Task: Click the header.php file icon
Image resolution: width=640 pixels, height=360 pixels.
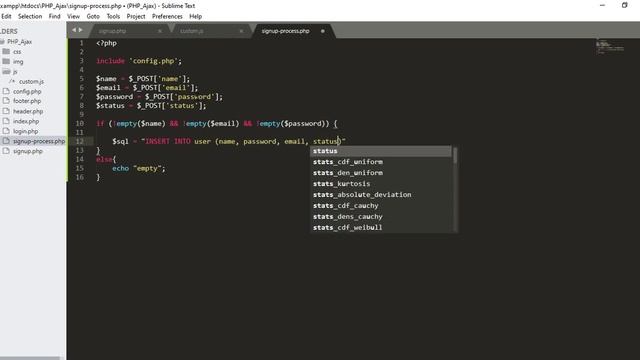Action: tap(6, 111)
